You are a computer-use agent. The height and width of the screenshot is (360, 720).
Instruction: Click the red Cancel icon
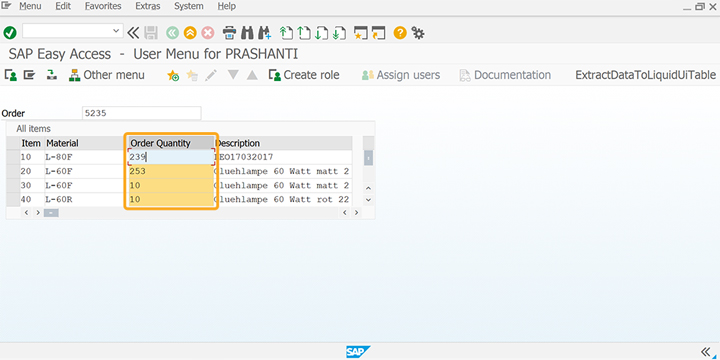click(x=208, y=33)
